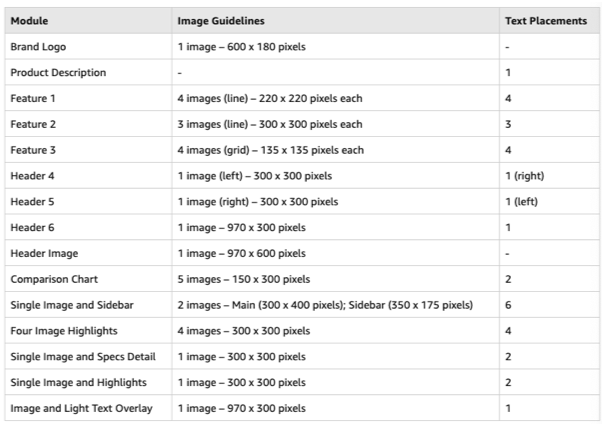Select the Comparison Chart row label

54,279
